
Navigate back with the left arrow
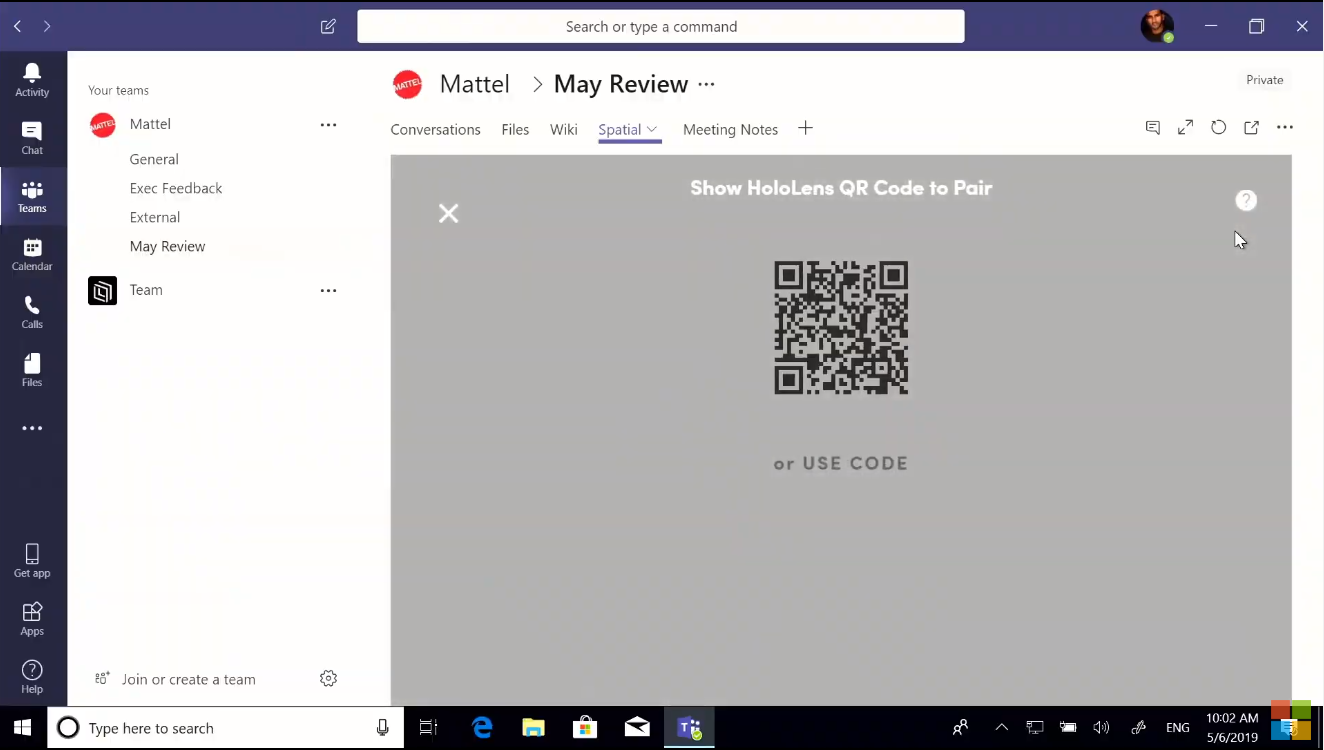tap(17, 26)
